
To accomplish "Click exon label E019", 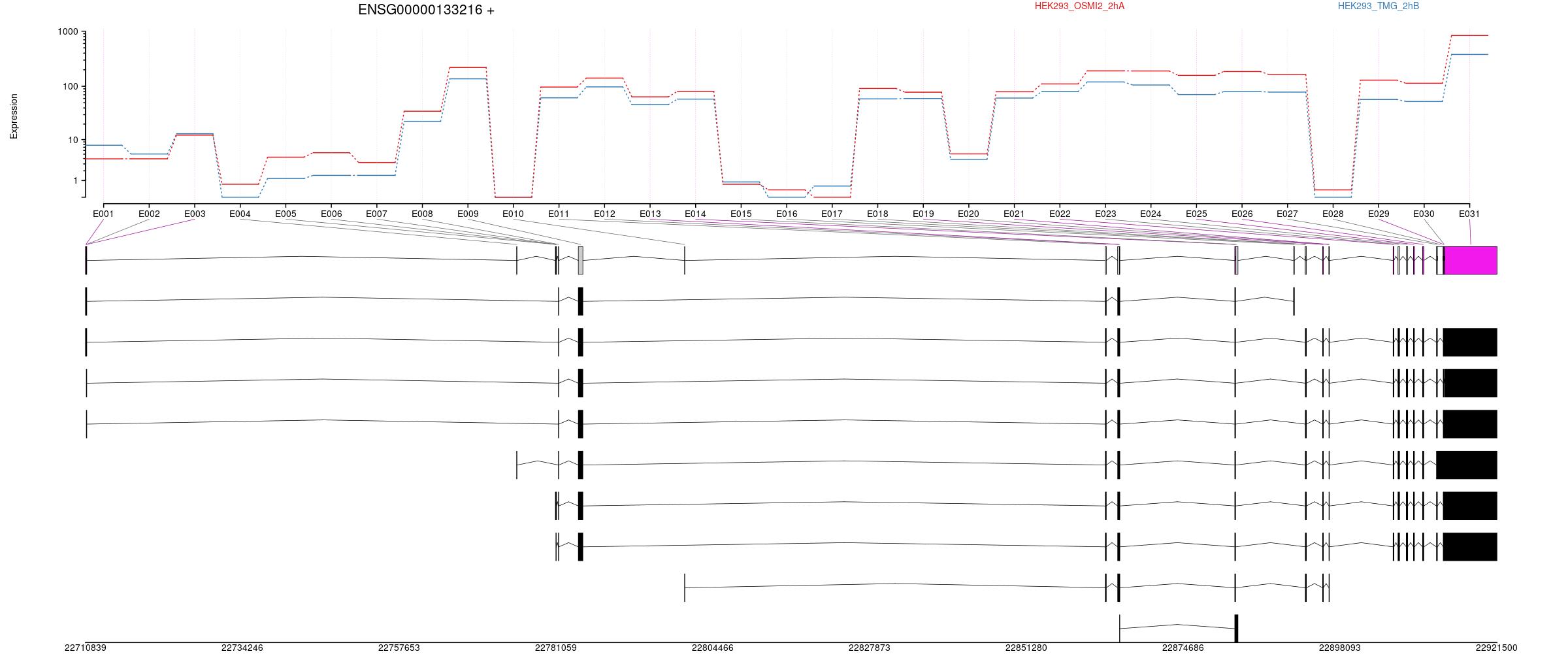I will click(923, 214).
